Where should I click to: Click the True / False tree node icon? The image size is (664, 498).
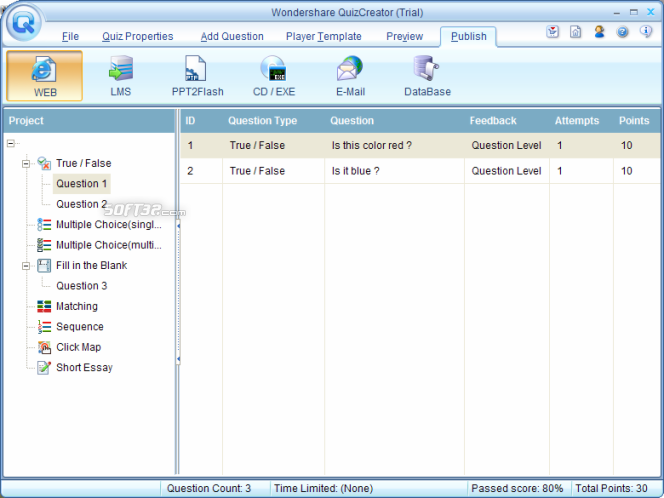(44, 163)
